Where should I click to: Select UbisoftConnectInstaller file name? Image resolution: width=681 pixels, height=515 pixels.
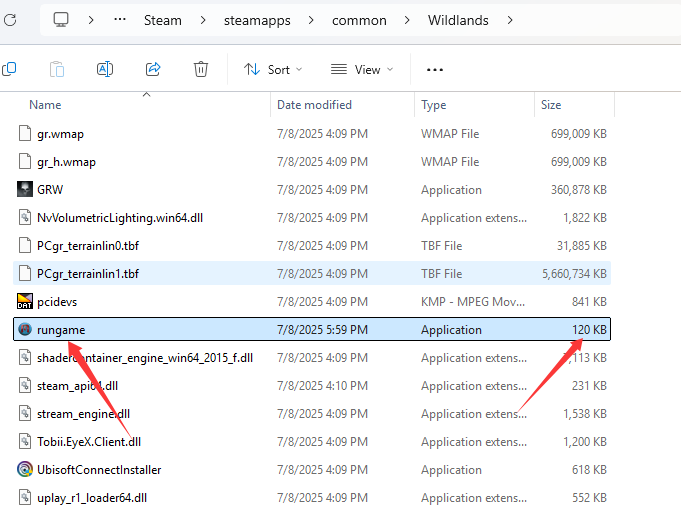99,470
